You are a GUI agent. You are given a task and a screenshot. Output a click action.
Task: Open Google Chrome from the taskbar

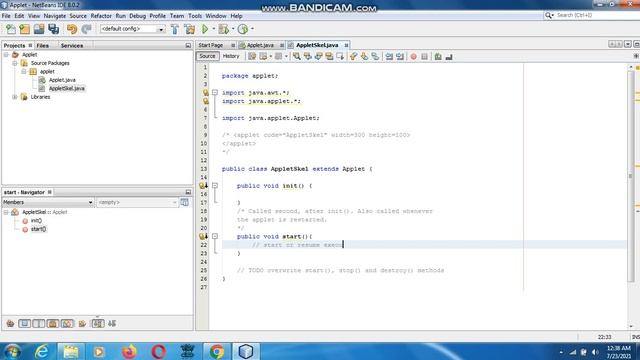click(217, 351)
